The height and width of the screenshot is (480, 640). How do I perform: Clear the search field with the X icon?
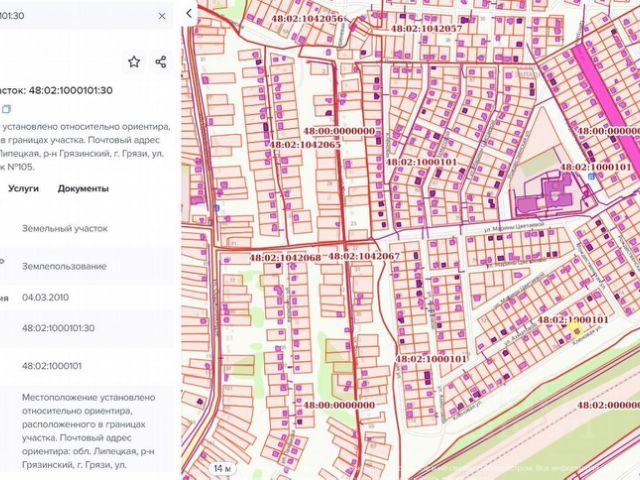[x=162, y=16]
